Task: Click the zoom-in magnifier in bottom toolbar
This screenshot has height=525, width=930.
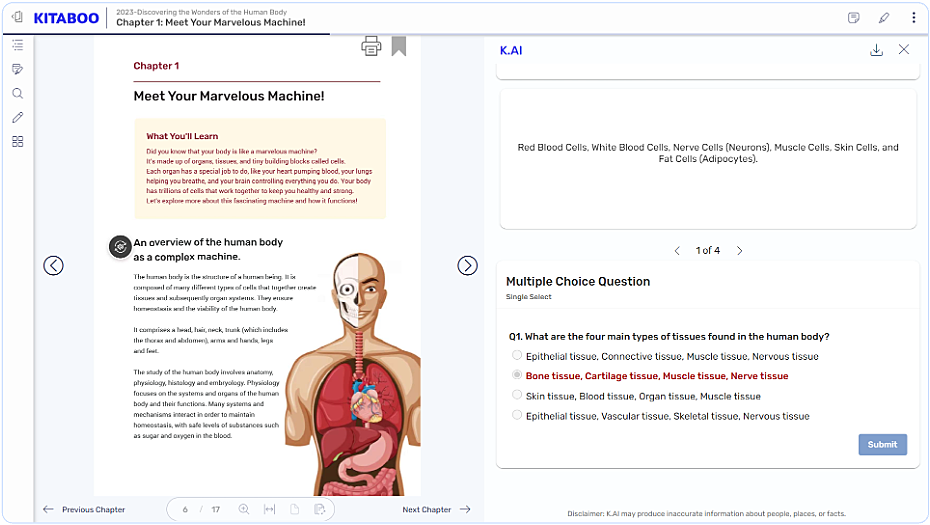Action: [x=244, y=509]
